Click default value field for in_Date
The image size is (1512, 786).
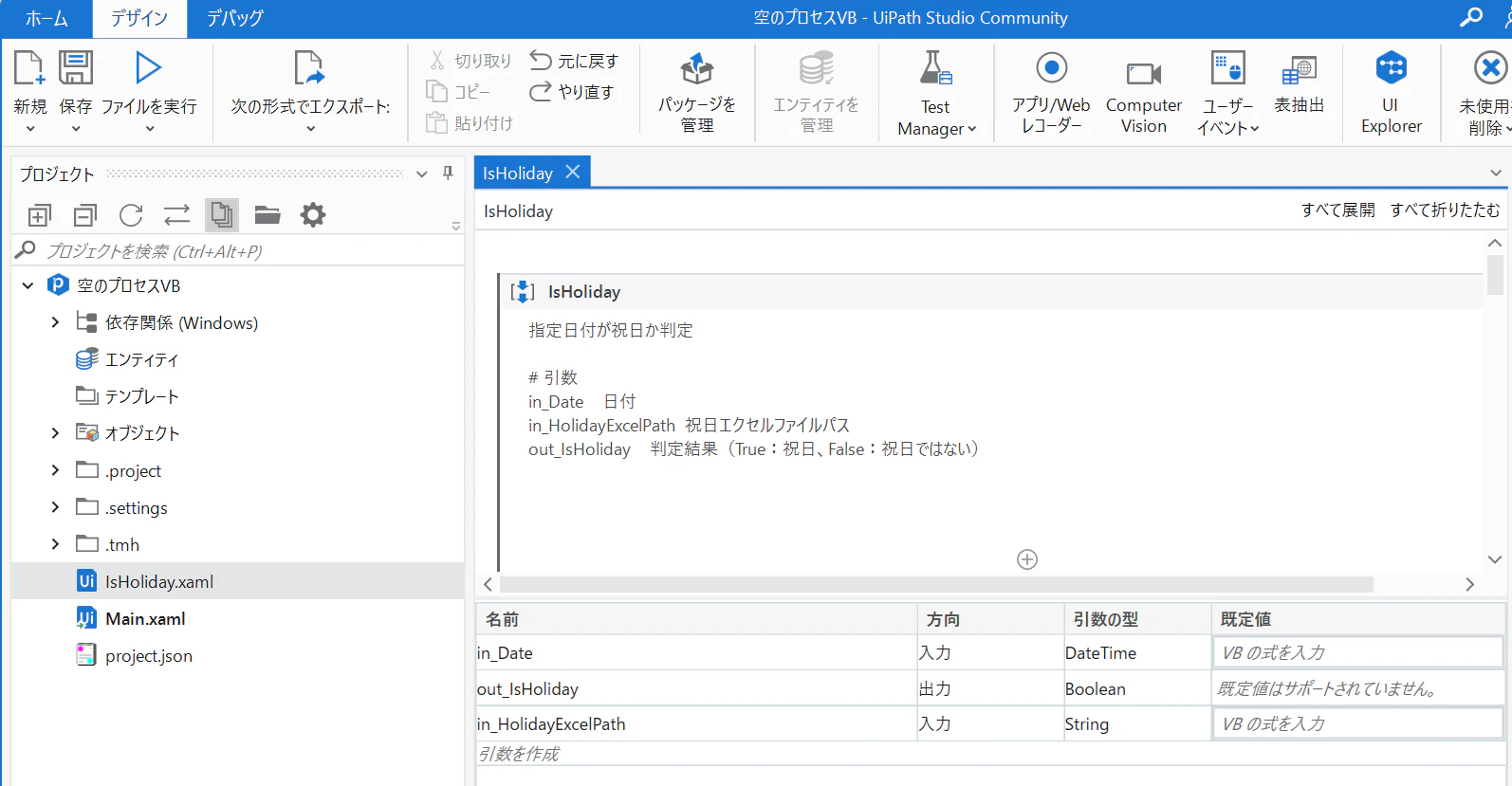1357,652
